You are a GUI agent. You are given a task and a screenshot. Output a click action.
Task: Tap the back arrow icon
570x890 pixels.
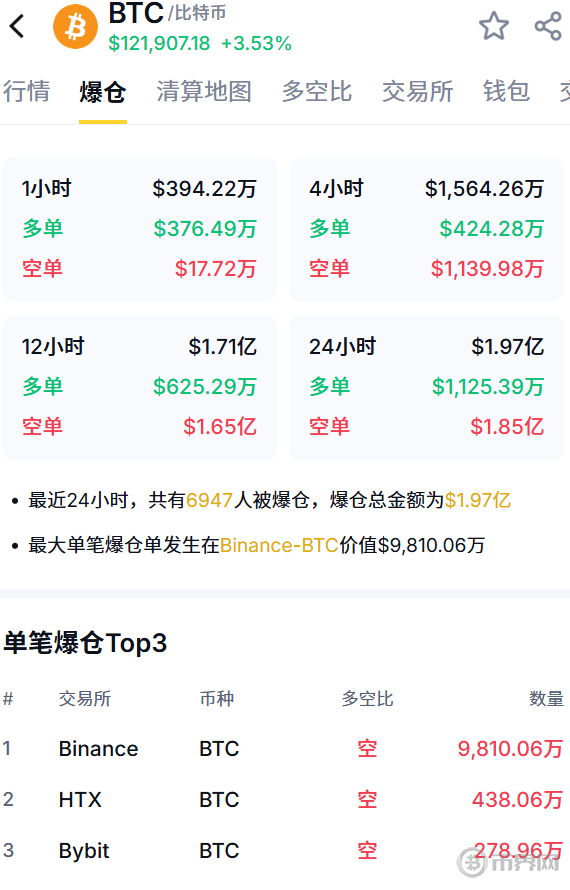coord(18,26)
